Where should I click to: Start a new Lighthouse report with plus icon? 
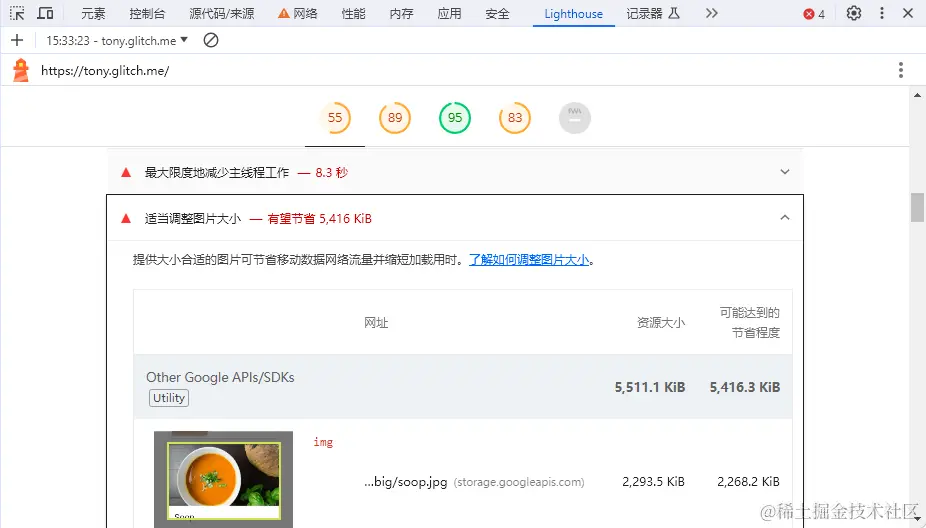17,40
